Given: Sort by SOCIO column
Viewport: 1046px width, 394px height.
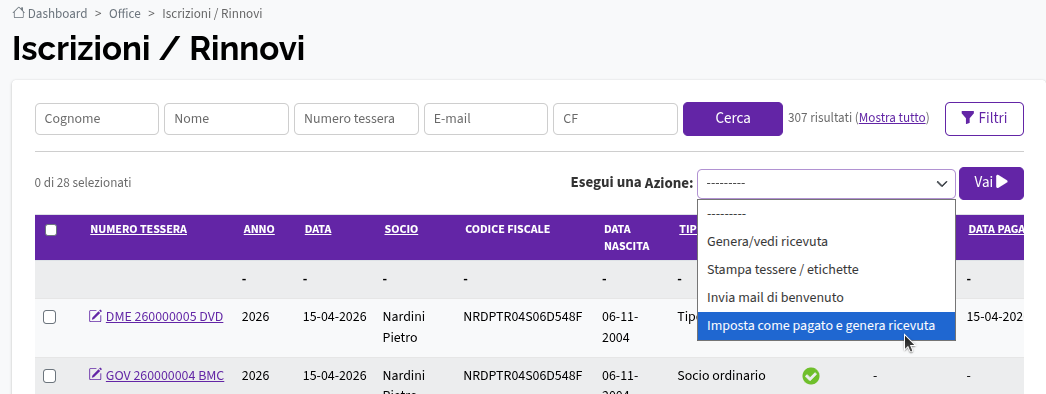Looking at the screenshot, I should point(401,229).
